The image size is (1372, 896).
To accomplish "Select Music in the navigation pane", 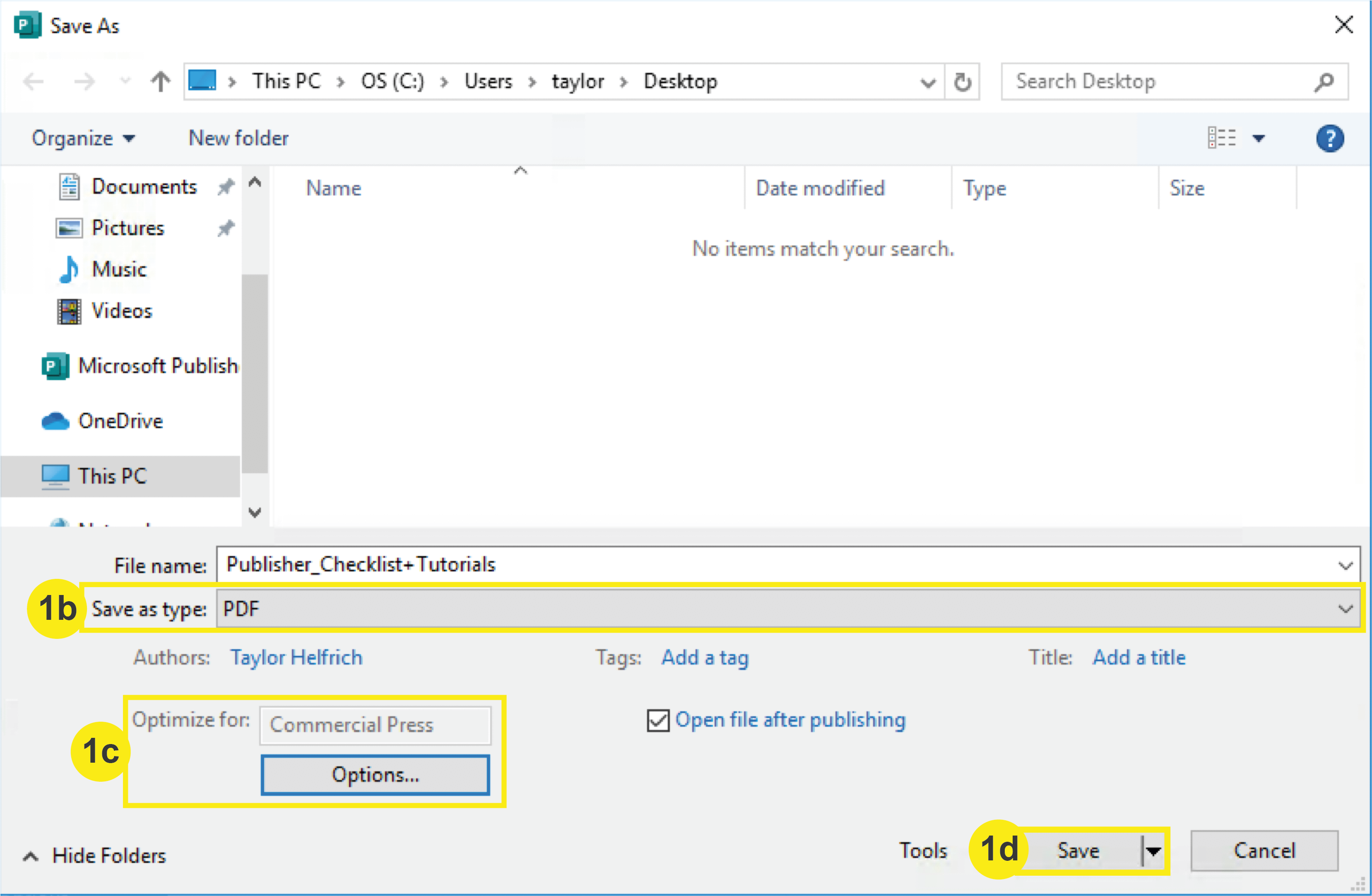I will [119, 270].
